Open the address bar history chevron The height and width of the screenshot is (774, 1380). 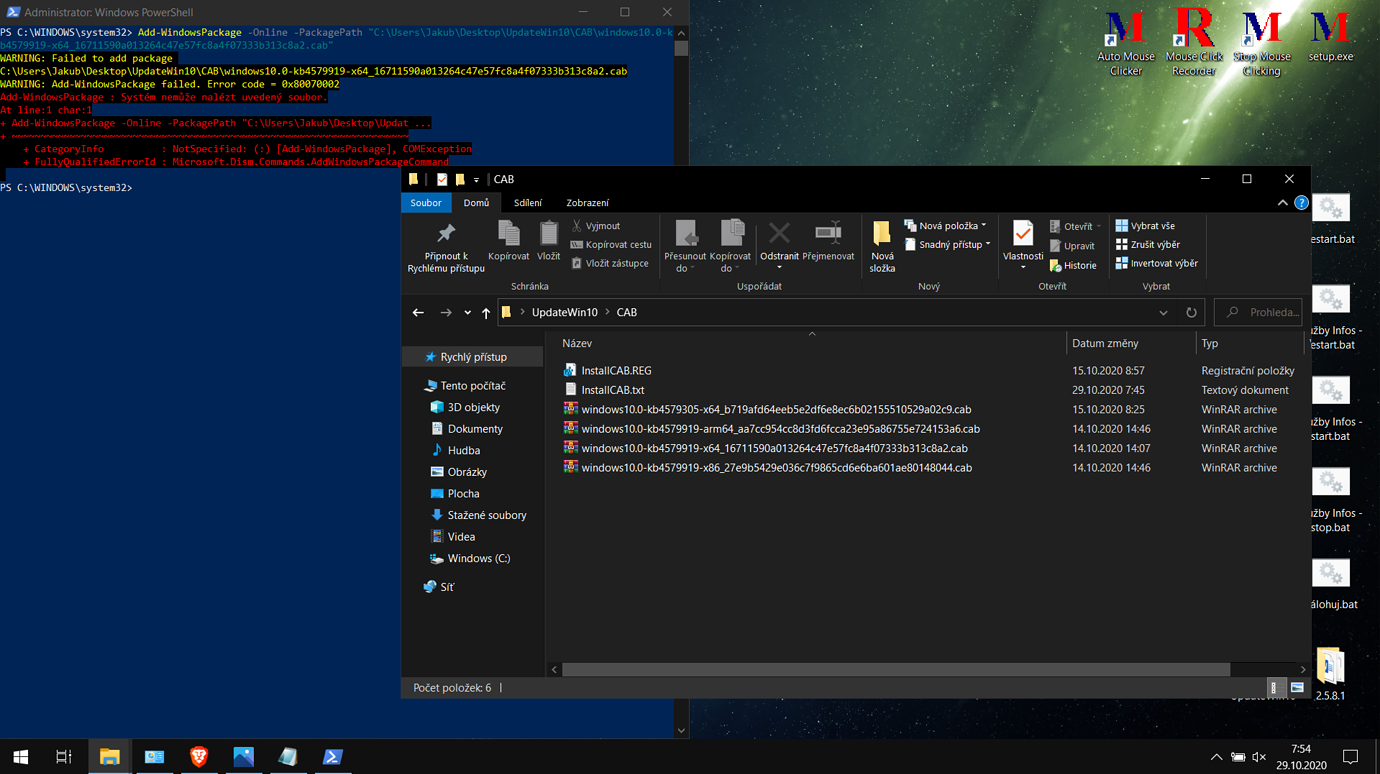pyautogui.click(x=1163, y=312)
